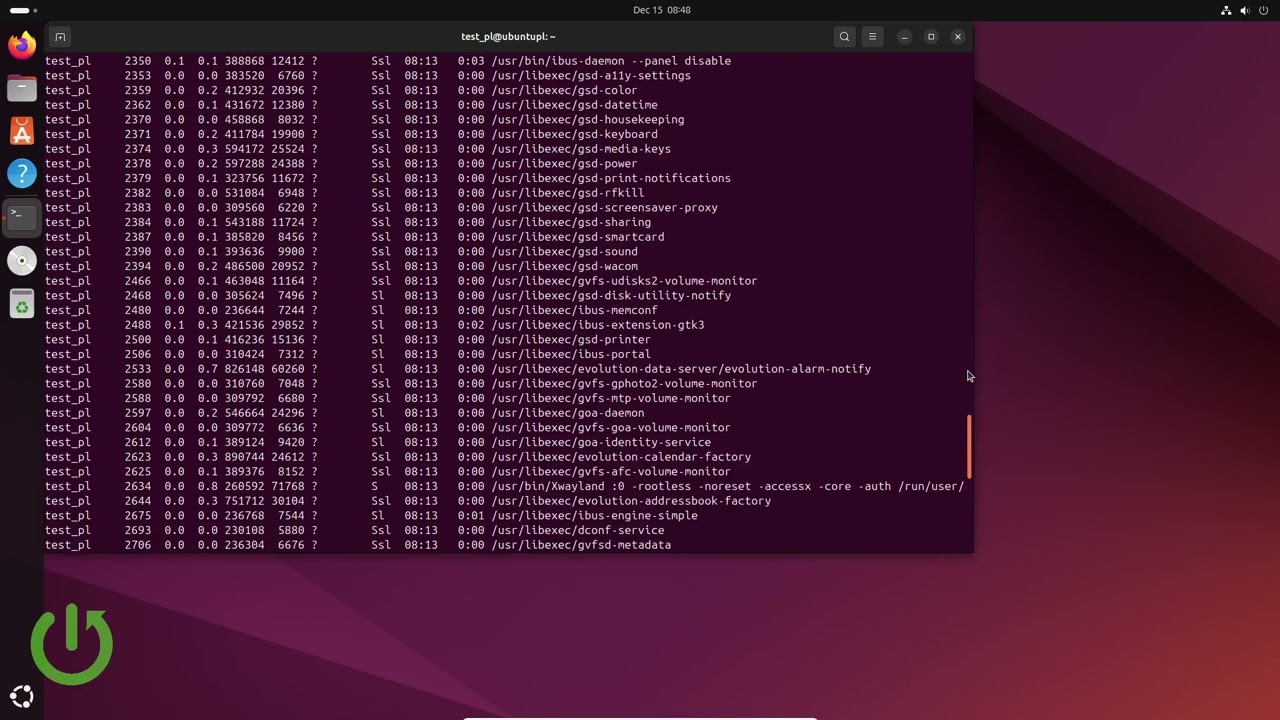The image size is (1280, 720).
Task: Select text evolution-alarm-notify path
Action: 681,369
